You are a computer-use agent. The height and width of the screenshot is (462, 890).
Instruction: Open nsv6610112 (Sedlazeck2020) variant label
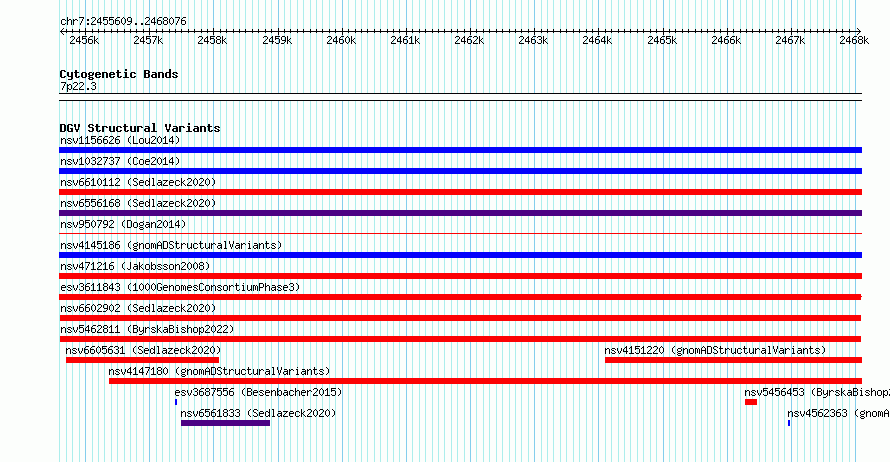click(x=138, y=182)
